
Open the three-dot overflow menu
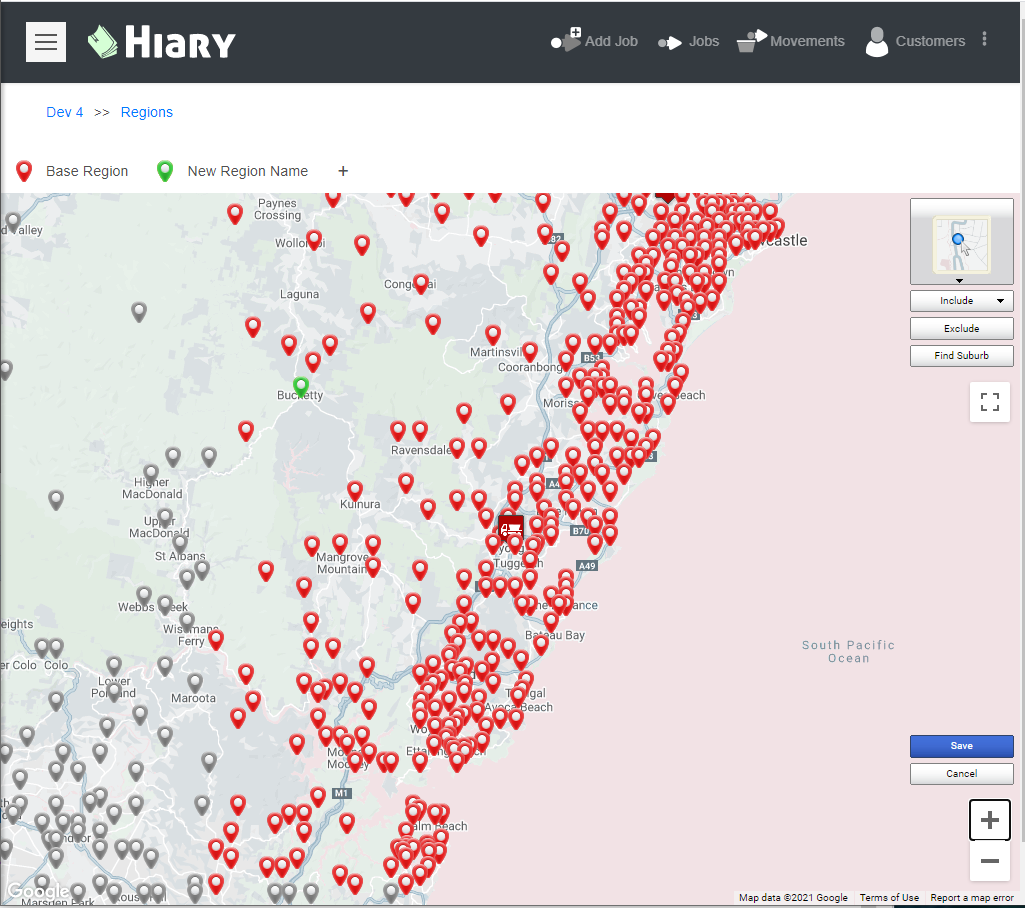click(984, 39)
